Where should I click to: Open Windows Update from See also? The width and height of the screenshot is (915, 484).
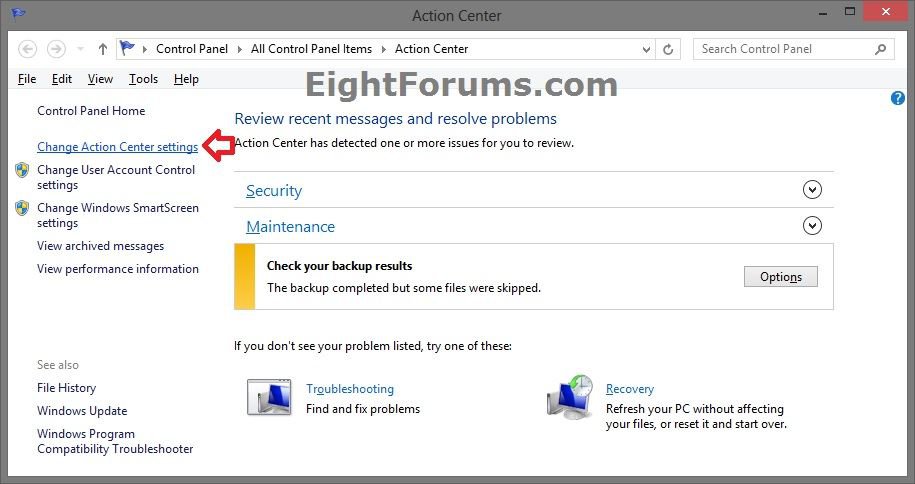click(x=82, y=411)
